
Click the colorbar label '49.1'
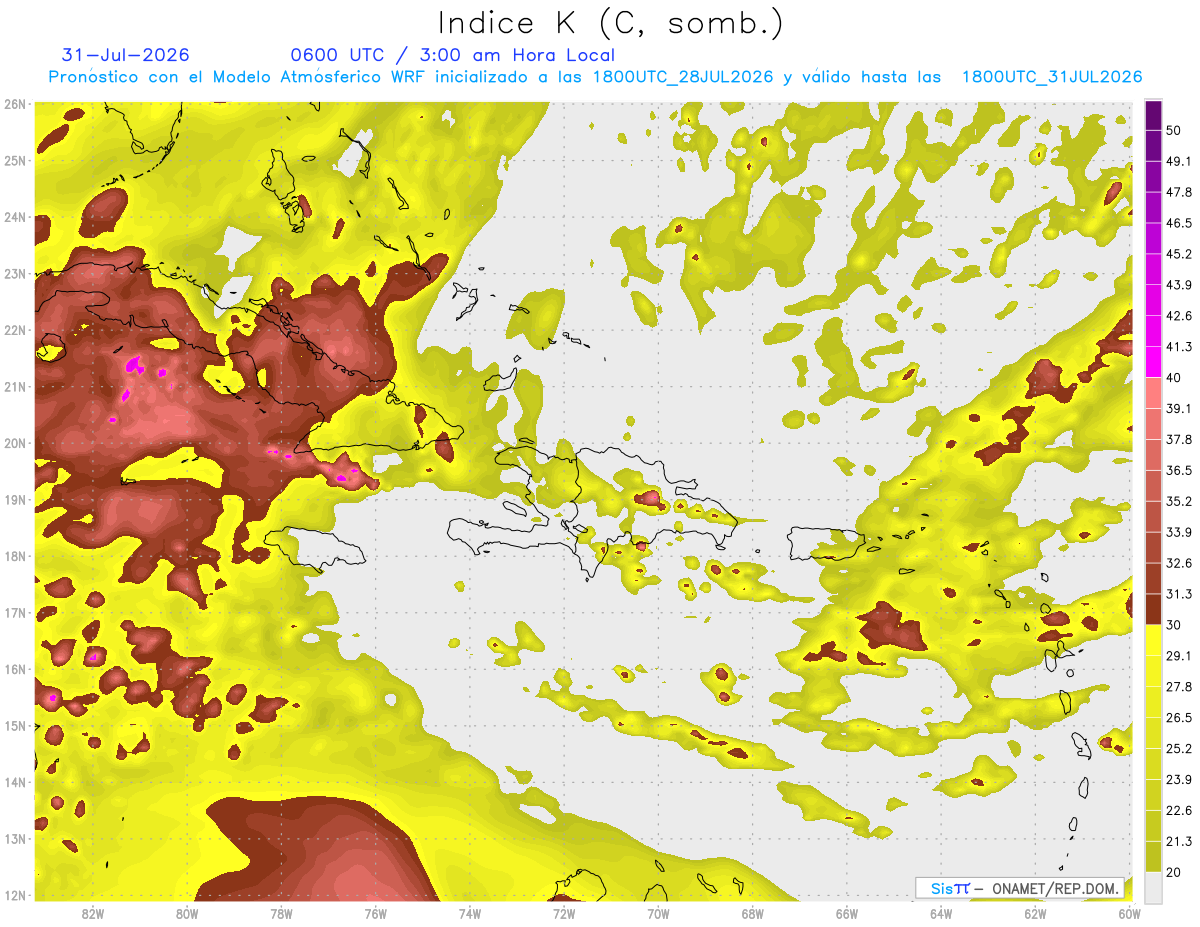[1179, 161]
